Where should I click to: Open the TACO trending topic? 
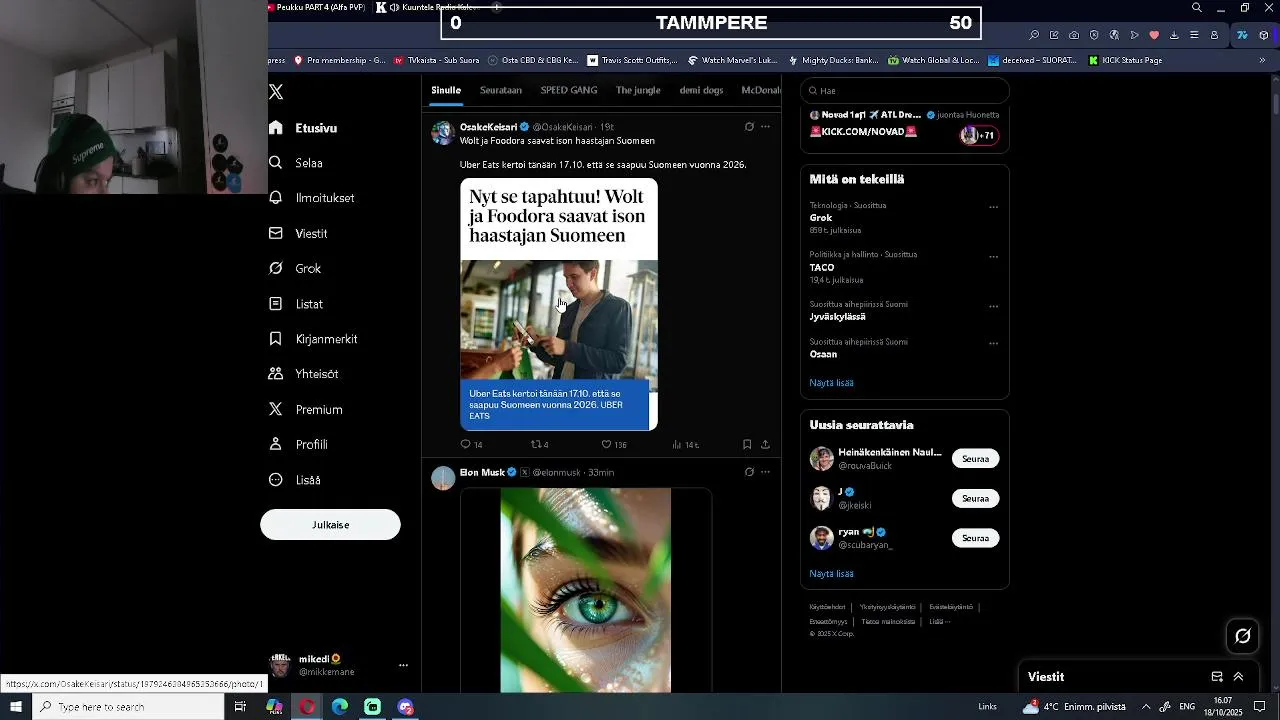(822, 268)
